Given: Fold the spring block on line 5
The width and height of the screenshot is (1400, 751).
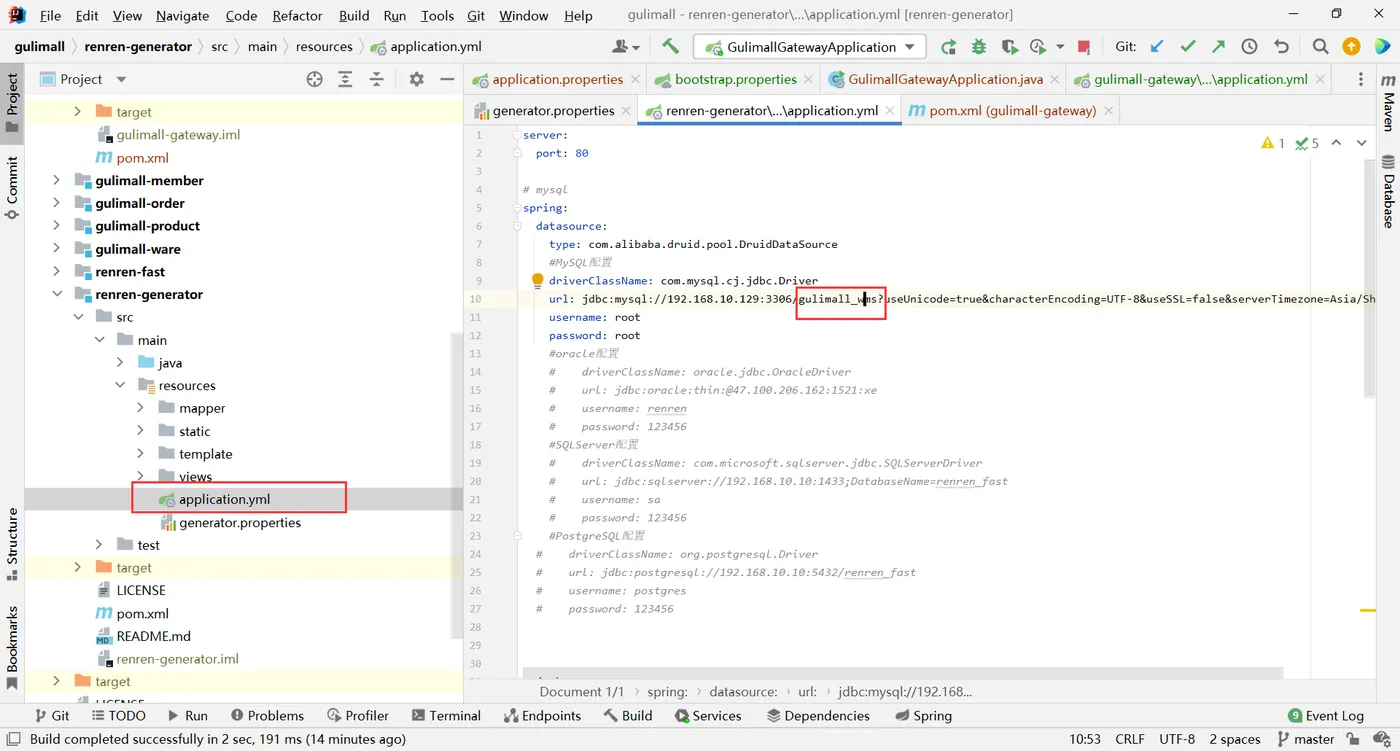Looking at the screenshot, I should tap(517, 208).
